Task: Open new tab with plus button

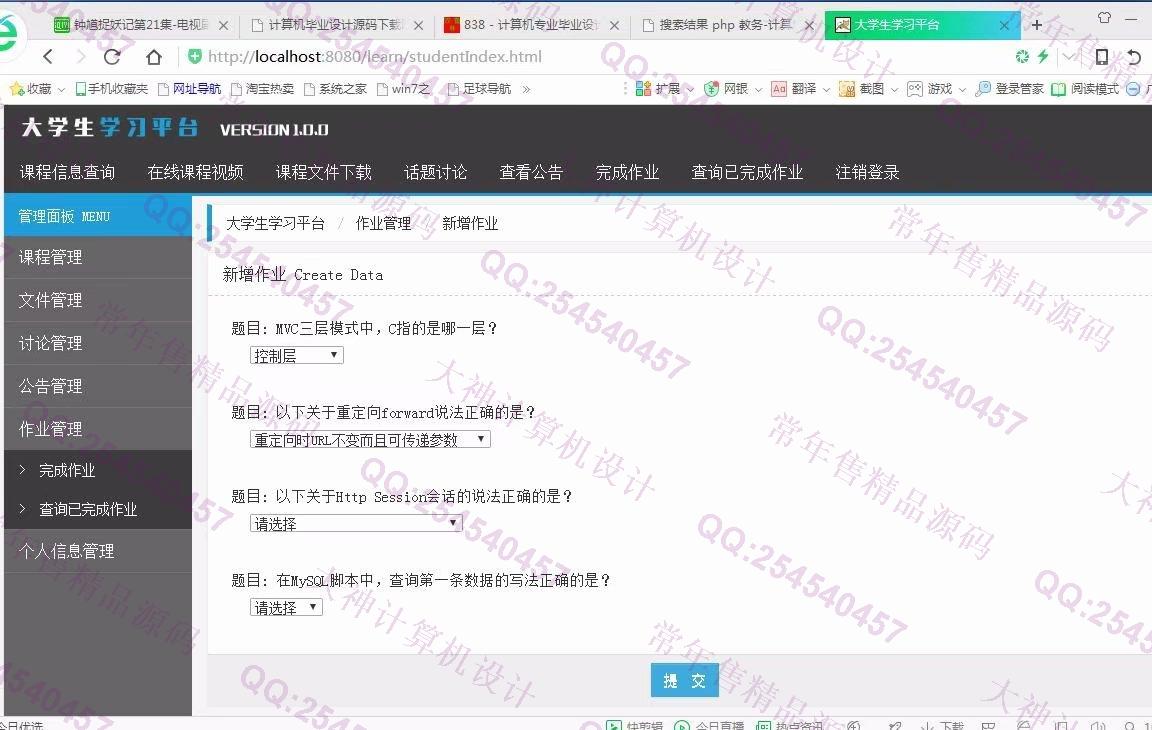Action: (x=1037, y=25)
